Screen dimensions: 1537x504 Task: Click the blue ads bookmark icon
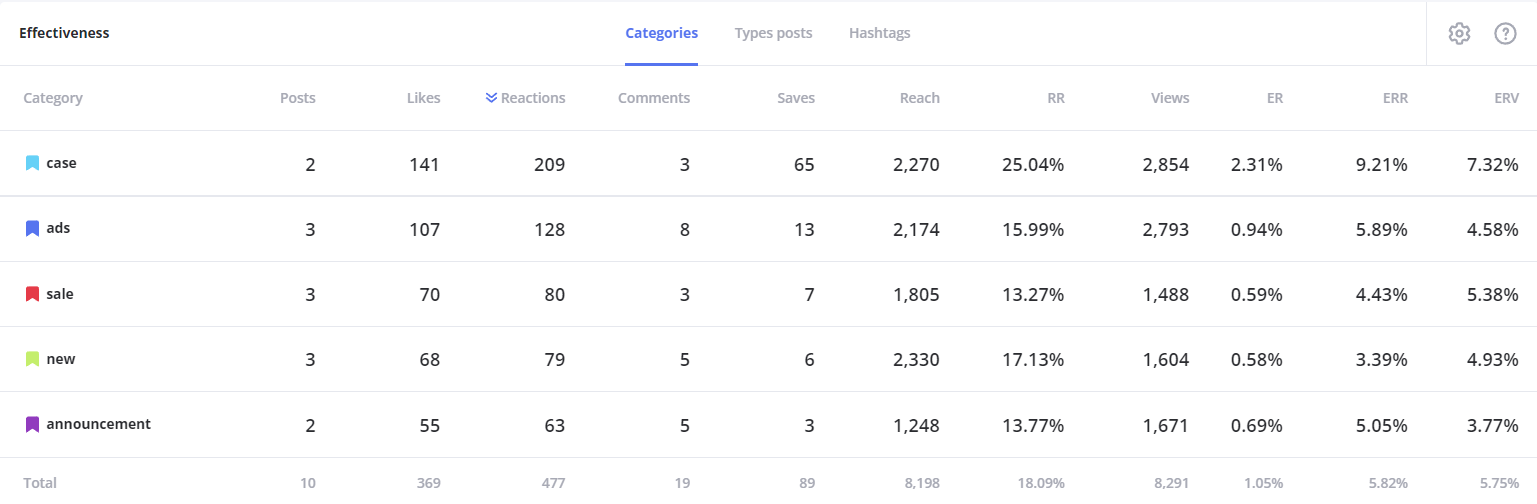[x=32, y=229]
